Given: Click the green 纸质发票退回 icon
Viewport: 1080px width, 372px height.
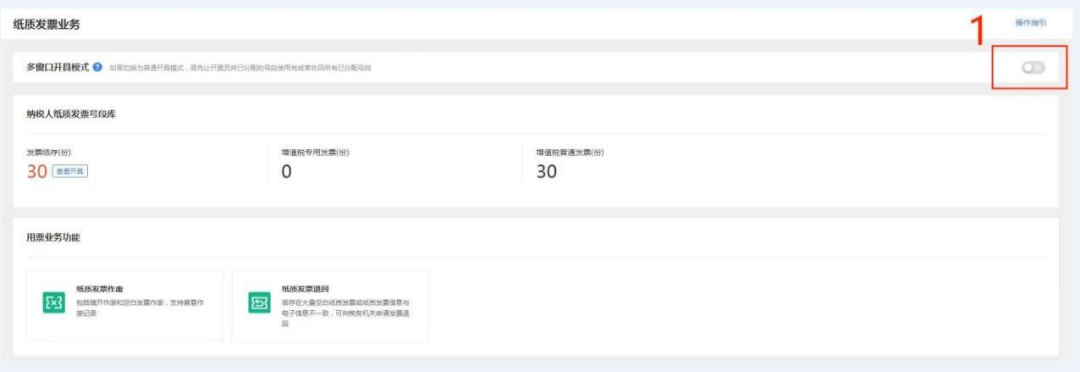Looking at the screenshot, I should point(259,302).
